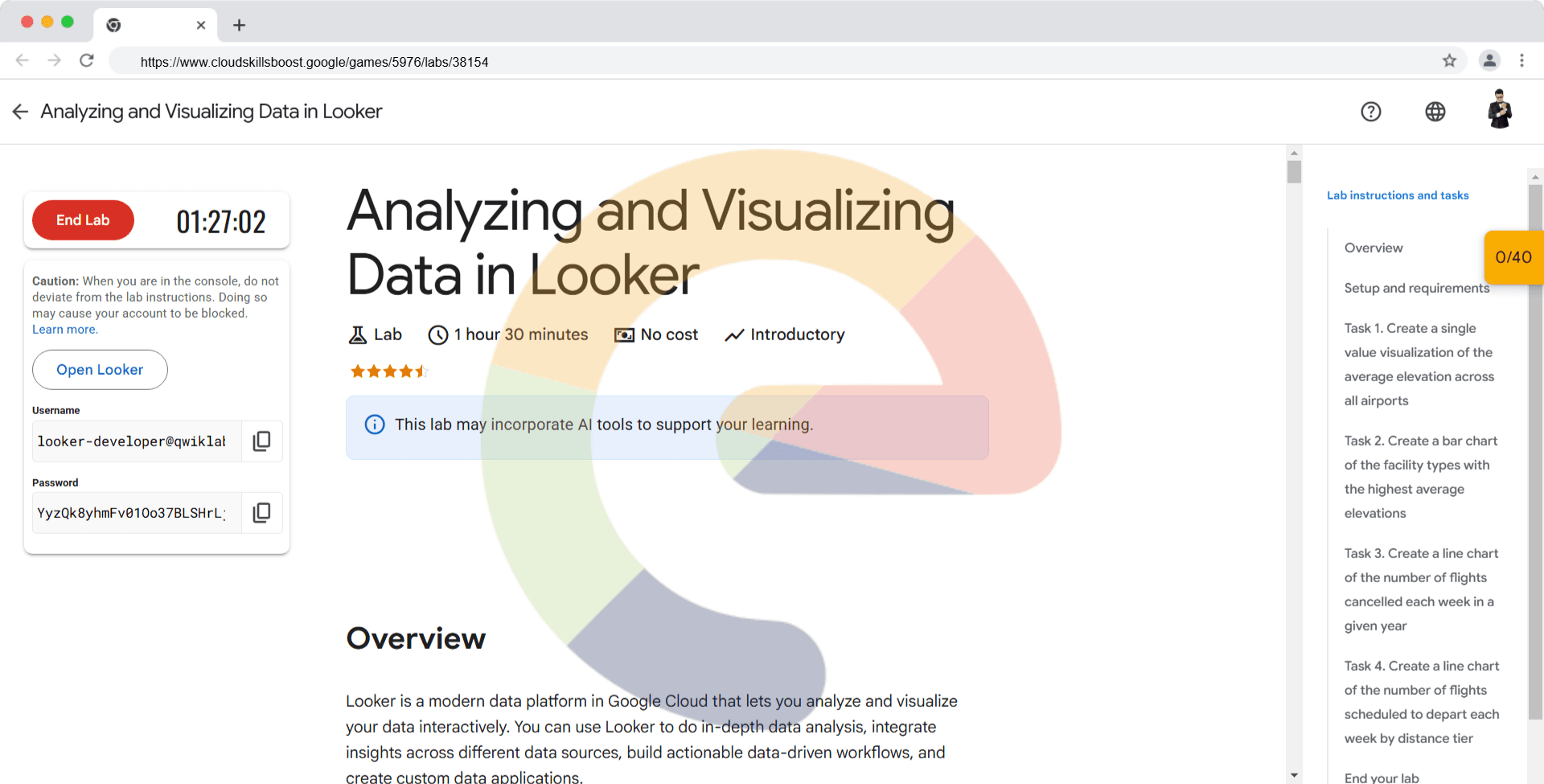
Task: Click the End Lab button
Action: (x=83, y=220)
